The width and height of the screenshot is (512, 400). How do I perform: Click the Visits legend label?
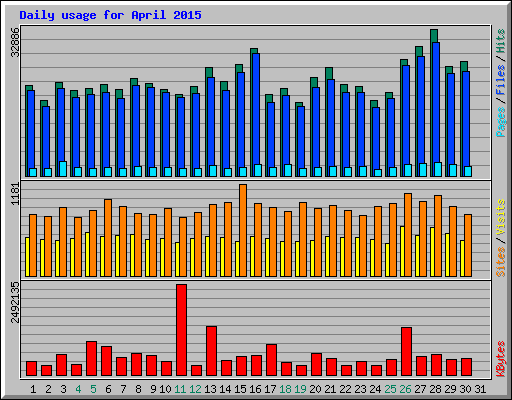[x=500, y=217]
